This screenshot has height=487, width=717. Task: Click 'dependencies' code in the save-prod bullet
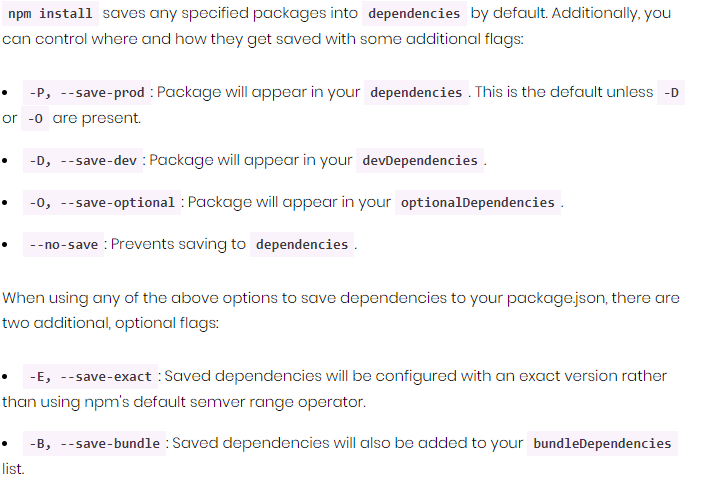(x=416, y=93)
